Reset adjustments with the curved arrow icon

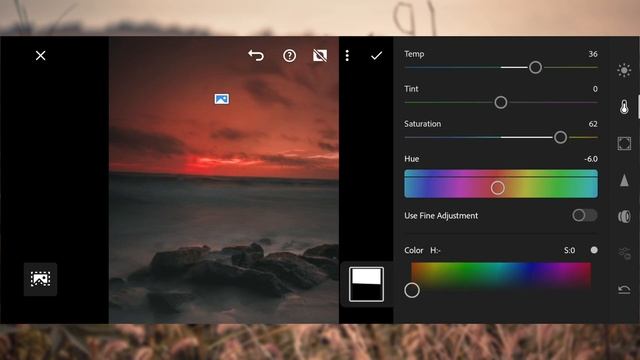coord(624,289)
